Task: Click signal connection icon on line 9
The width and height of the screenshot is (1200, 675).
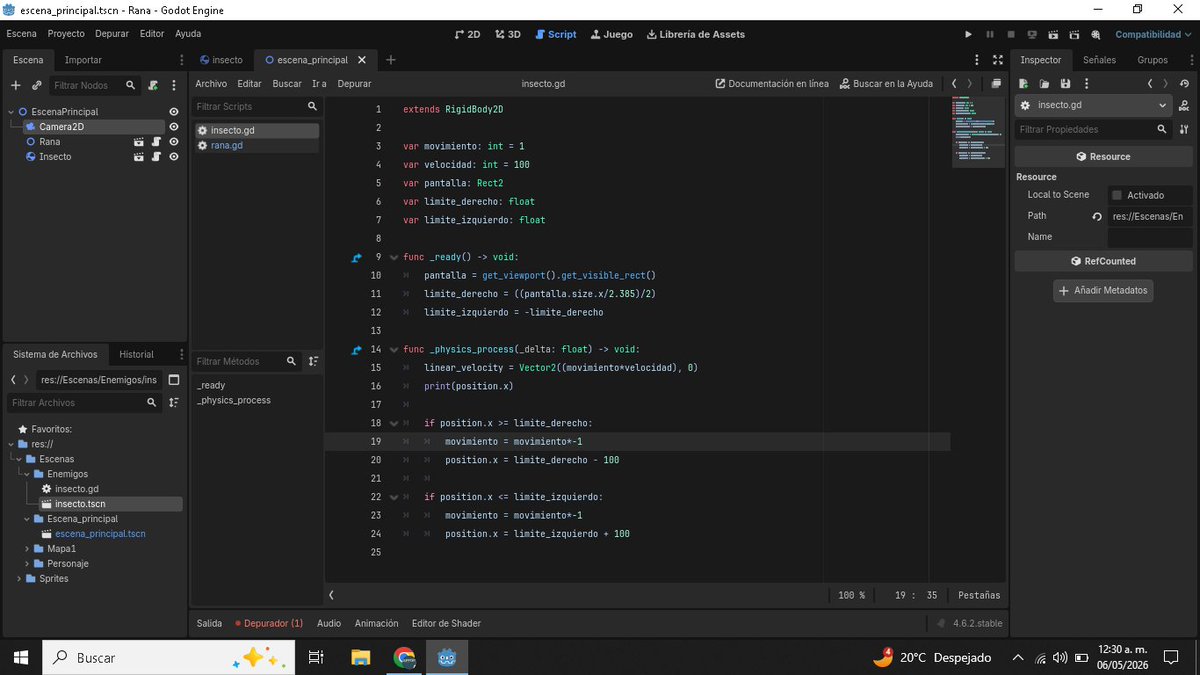Action: [356, 257]
